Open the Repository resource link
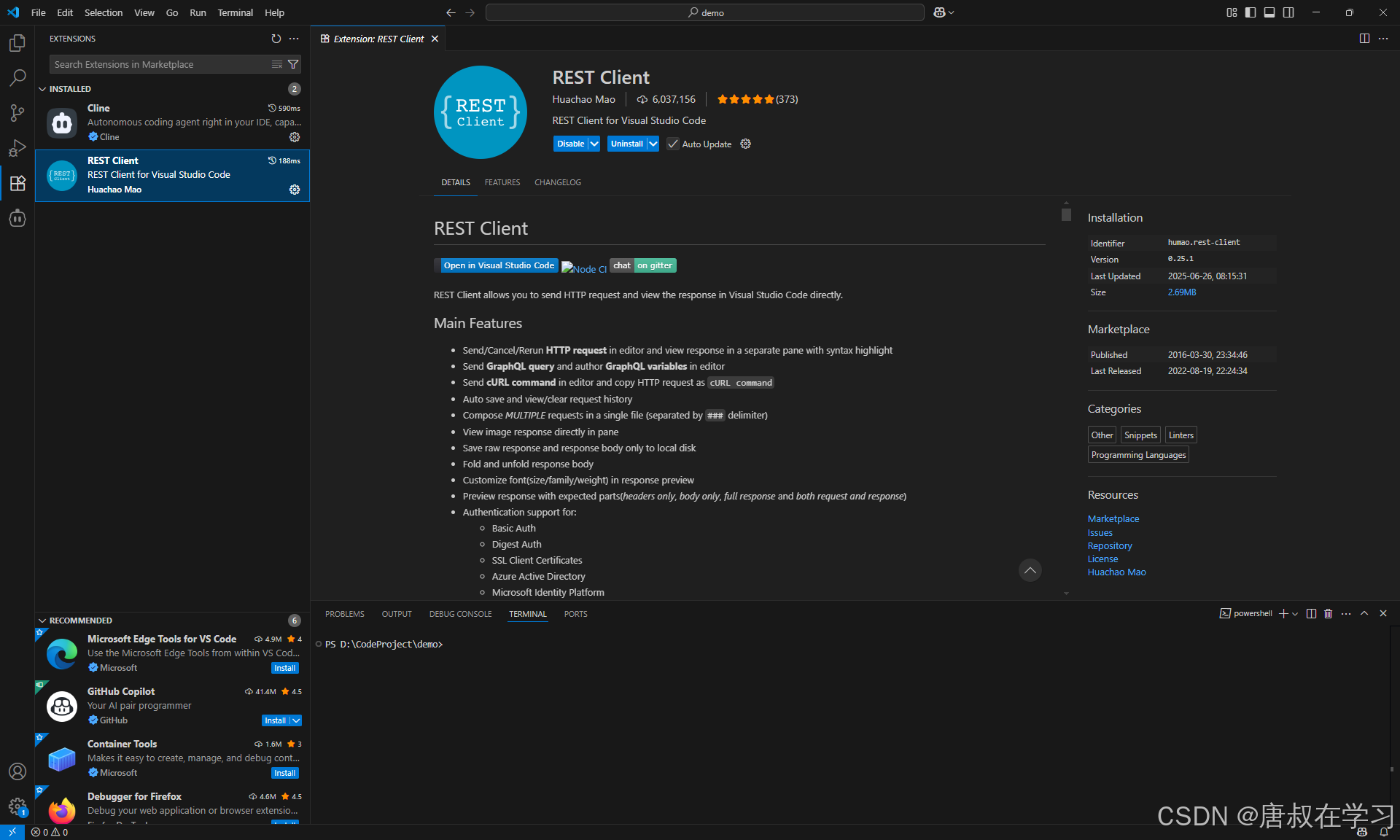 pos(1109,546)
